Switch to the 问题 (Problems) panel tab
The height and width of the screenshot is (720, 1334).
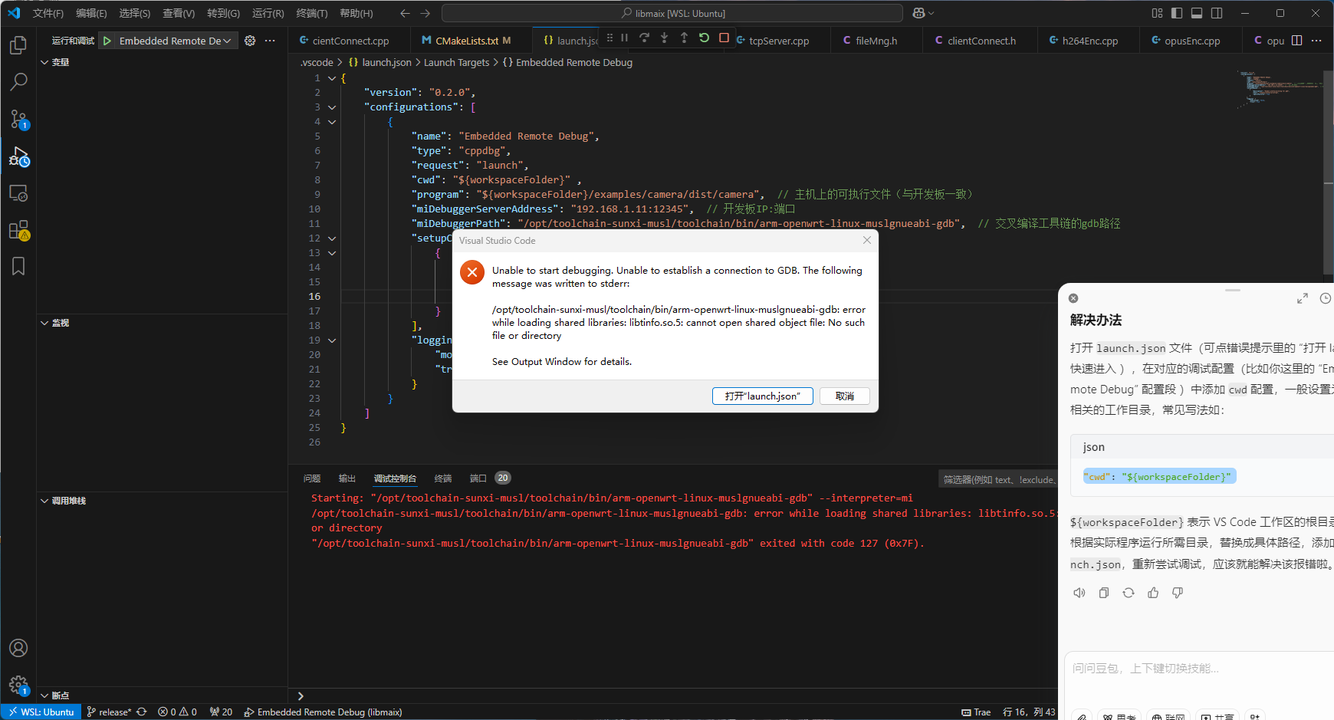312,478
